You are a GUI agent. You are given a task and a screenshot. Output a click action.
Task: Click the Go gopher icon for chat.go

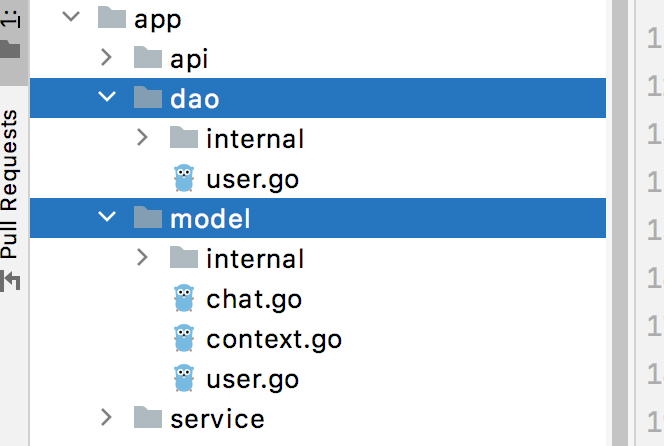click(184, 298)
